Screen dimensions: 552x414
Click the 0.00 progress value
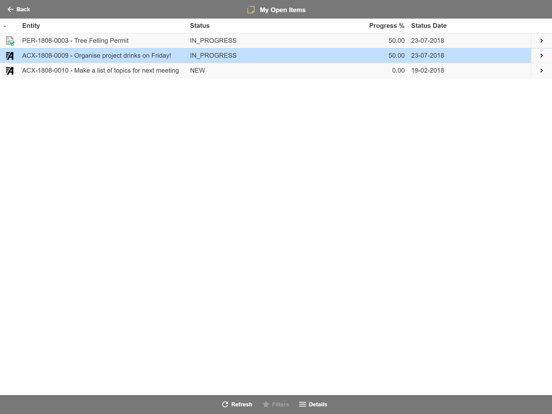[x=398, y=70]
